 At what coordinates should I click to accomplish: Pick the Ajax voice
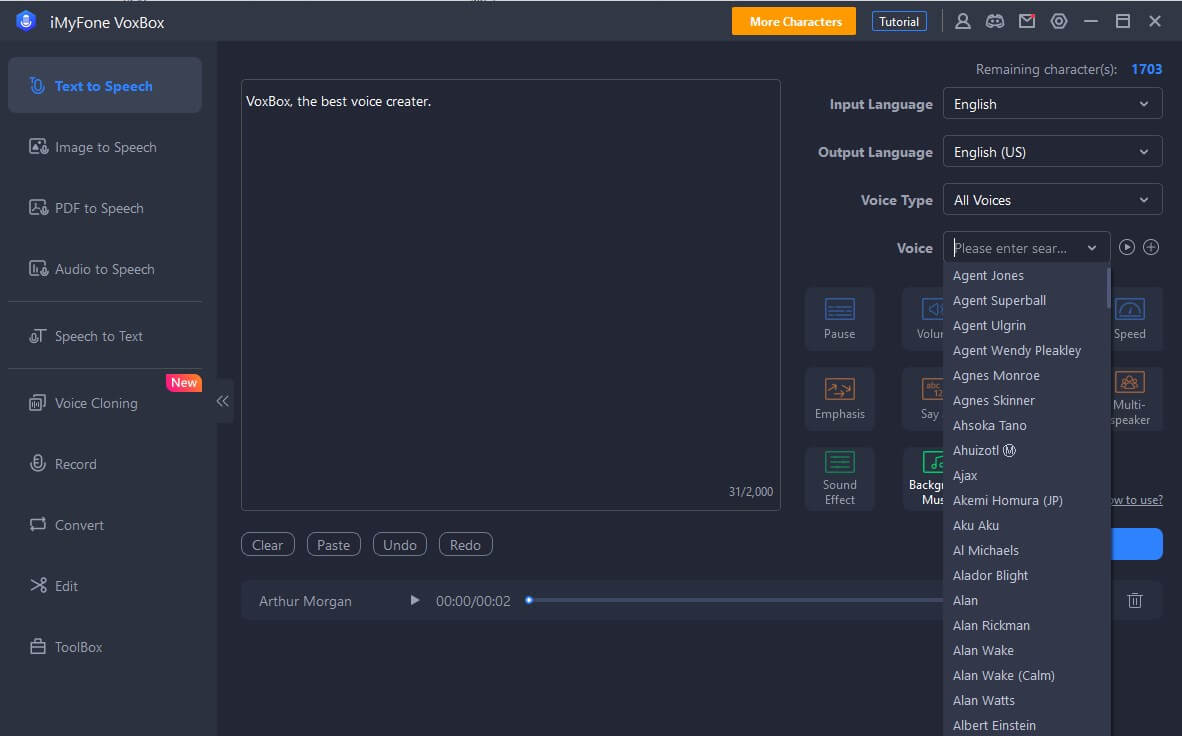[x=1025, y=475]
